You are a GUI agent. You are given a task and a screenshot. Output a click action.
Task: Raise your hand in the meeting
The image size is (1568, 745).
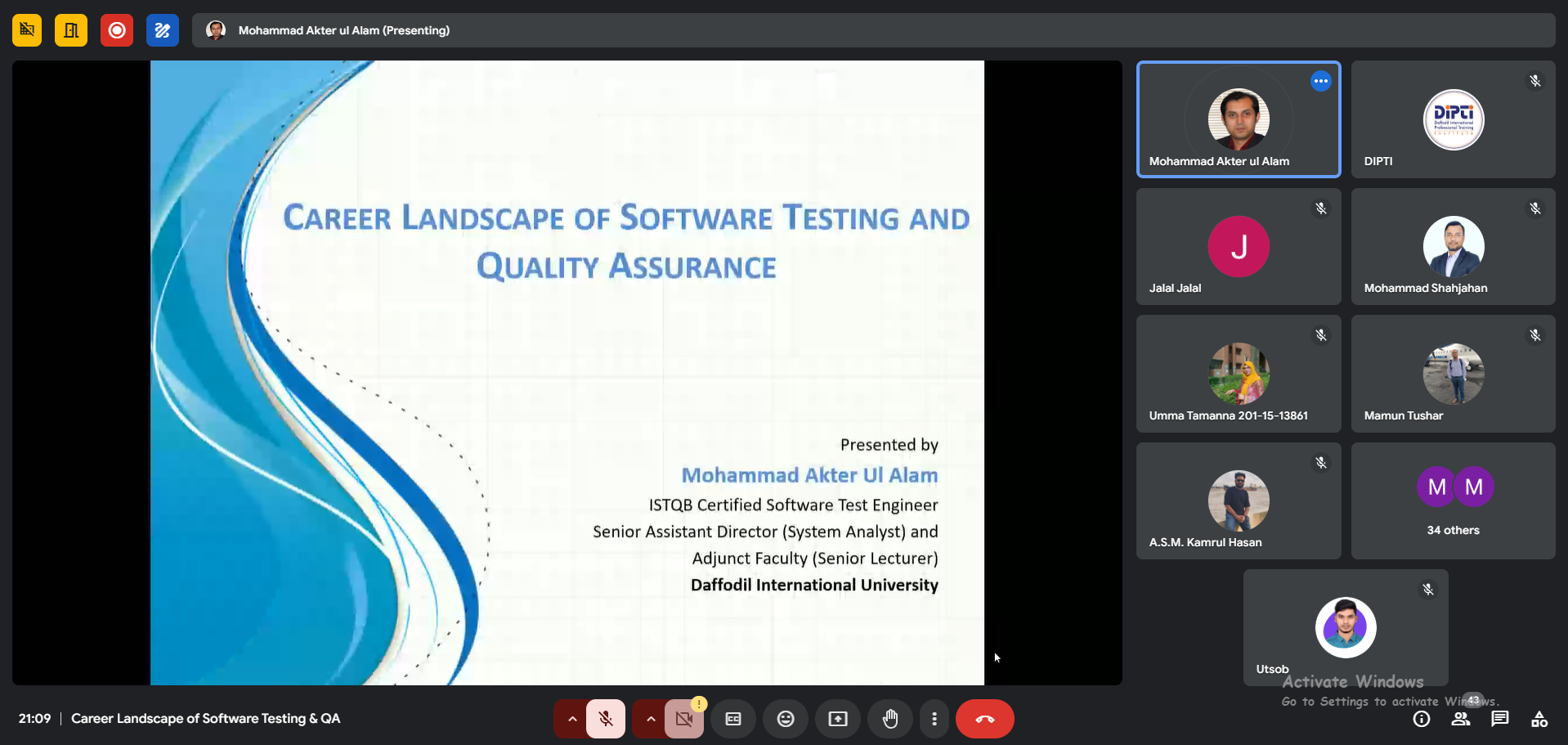click(x=890, y=719)
